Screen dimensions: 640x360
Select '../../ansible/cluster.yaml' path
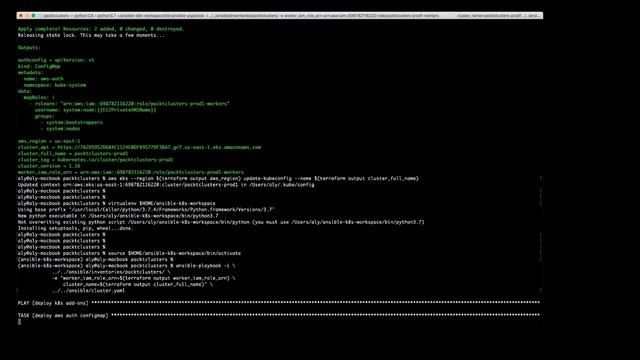[89, 291]
